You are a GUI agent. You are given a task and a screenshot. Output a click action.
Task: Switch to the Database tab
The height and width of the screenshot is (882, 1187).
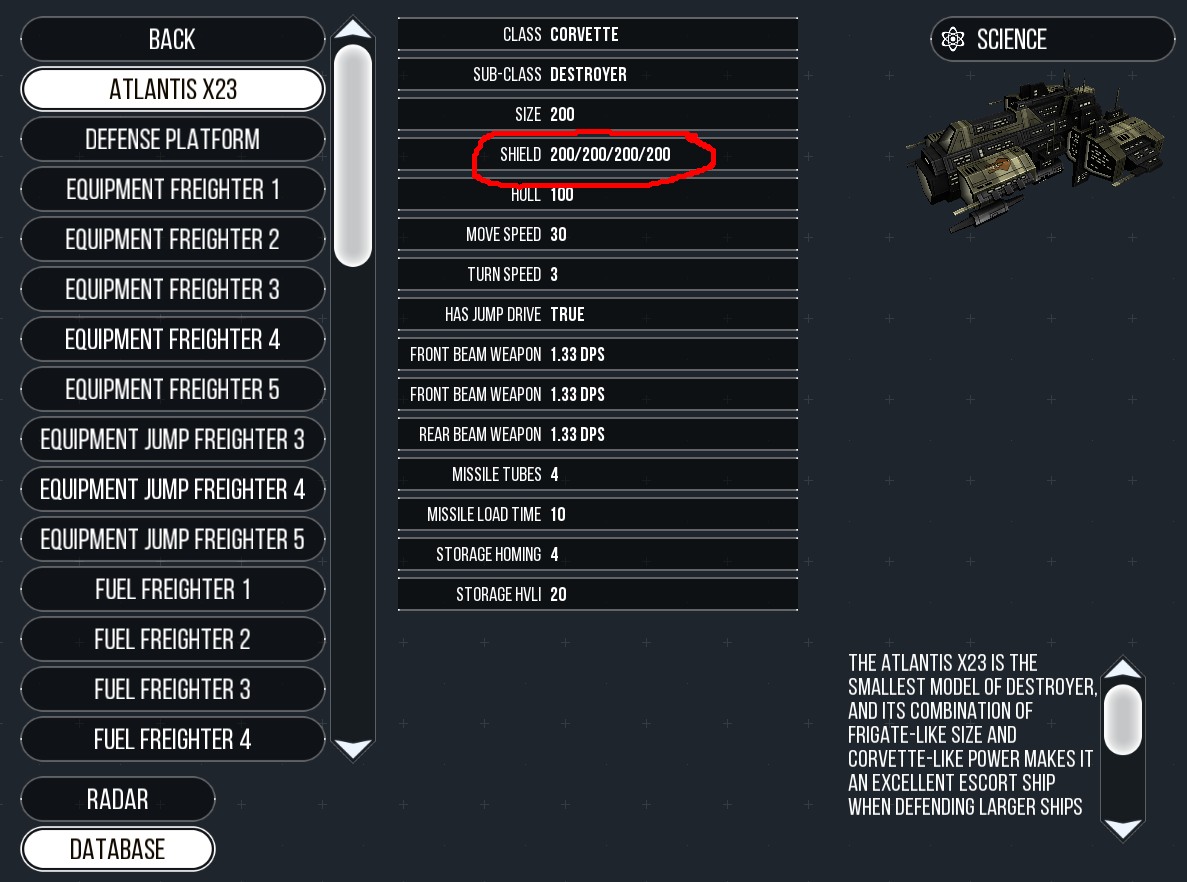(x=117, y=849)
